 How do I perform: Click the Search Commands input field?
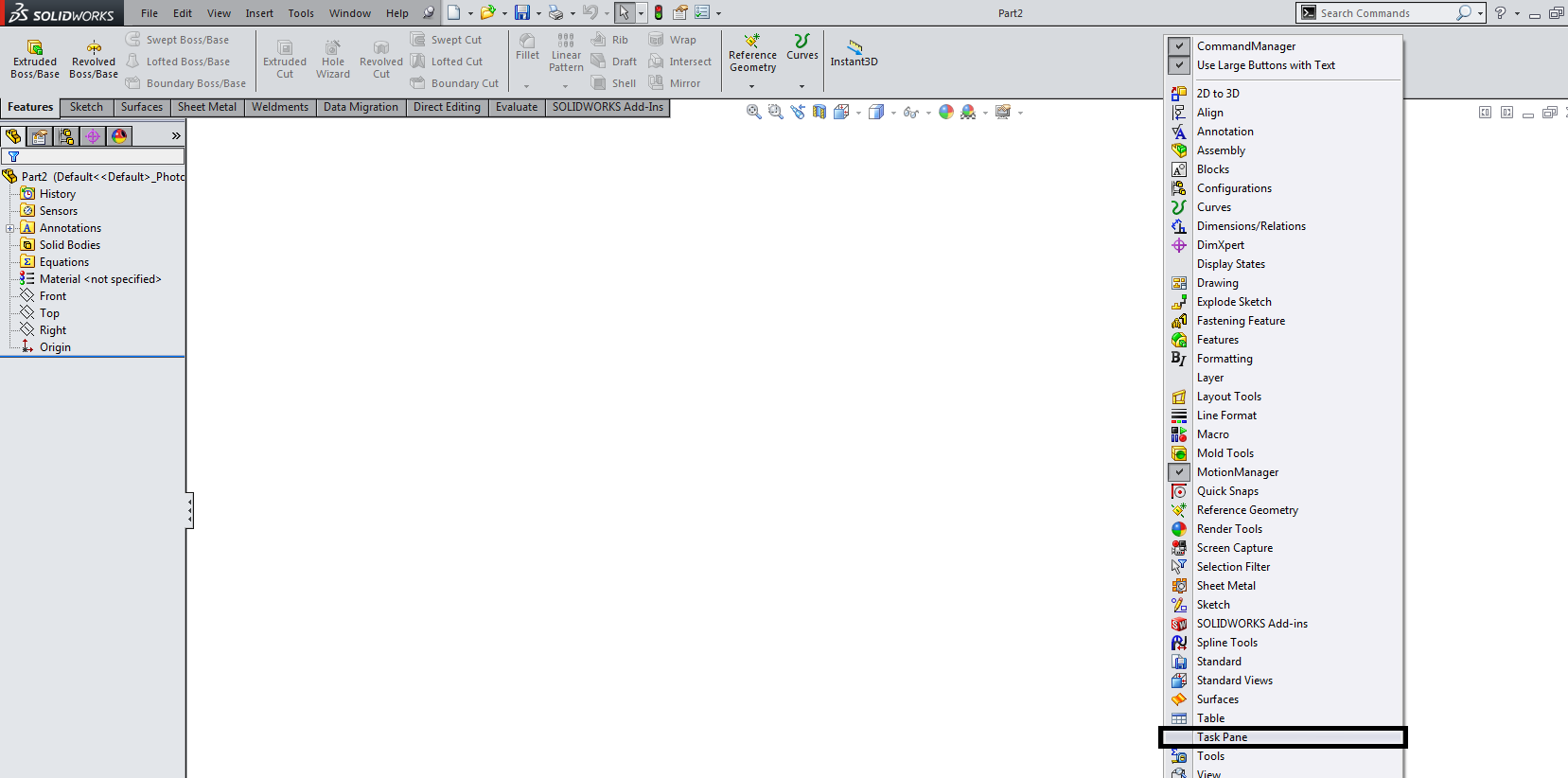click(1382, 13)
